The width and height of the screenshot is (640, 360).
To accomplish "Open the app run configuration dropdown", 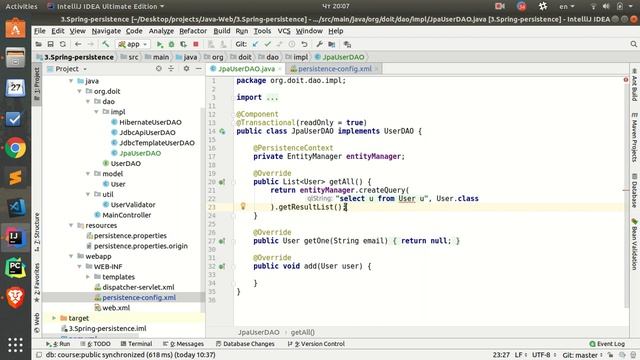I will coord(133,44).
